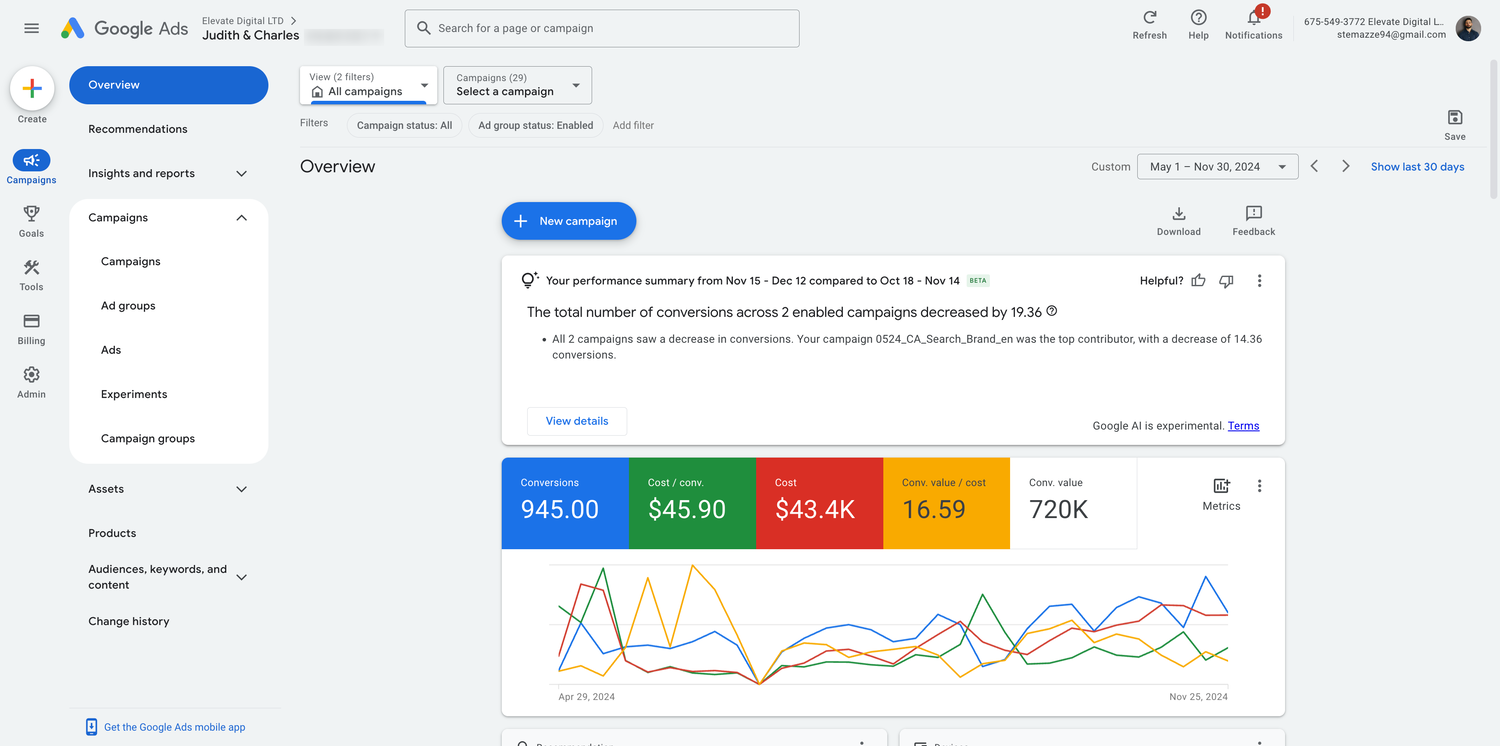
Task: Give thumbs down to performance summary
Action: (x=1226, y=281)
